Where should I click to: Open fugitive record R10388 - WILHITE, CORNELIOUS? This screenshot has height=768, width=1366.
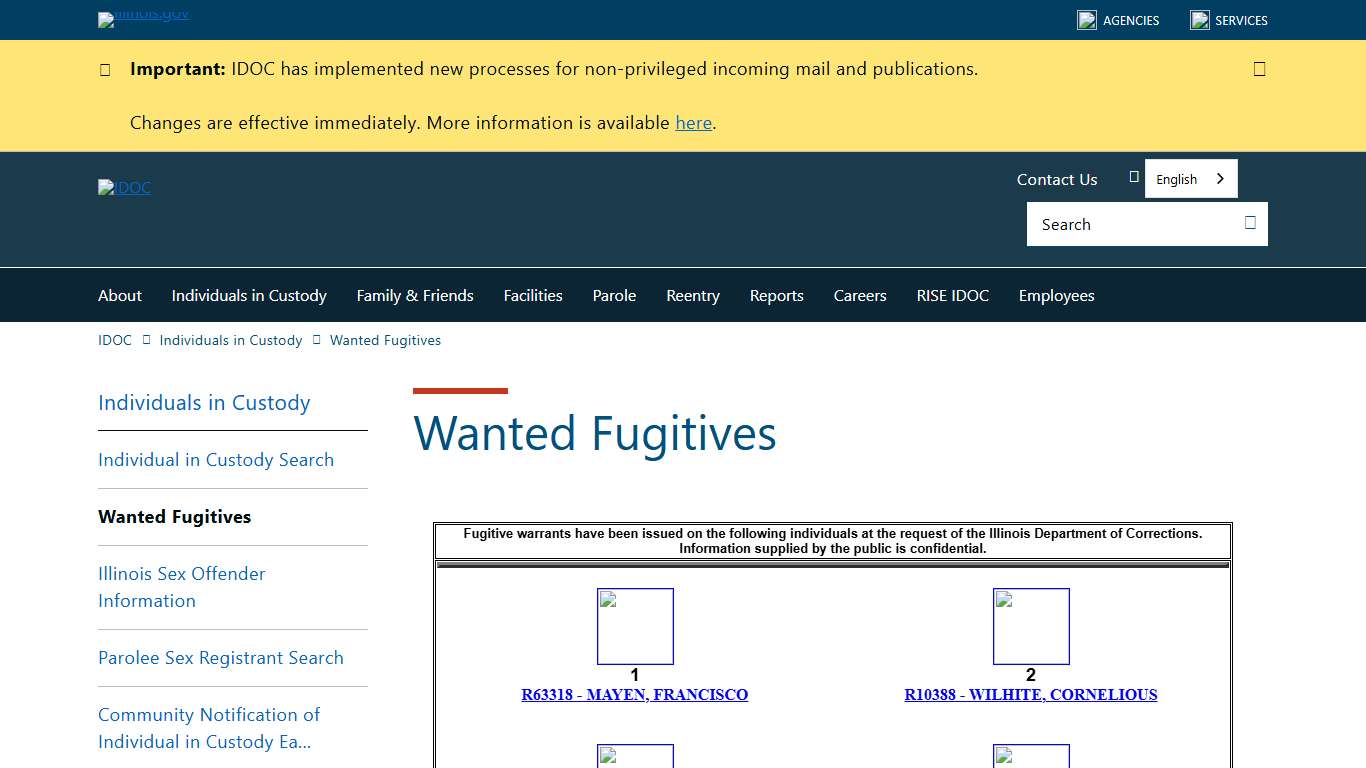click(x=1031, y=694)
